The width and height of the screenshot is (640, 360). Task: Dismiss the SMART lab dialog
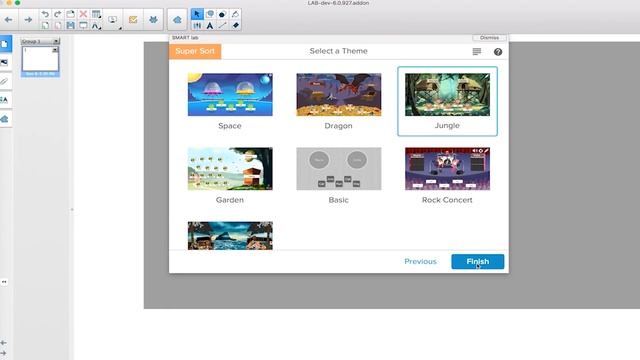(x=489, y=38)
